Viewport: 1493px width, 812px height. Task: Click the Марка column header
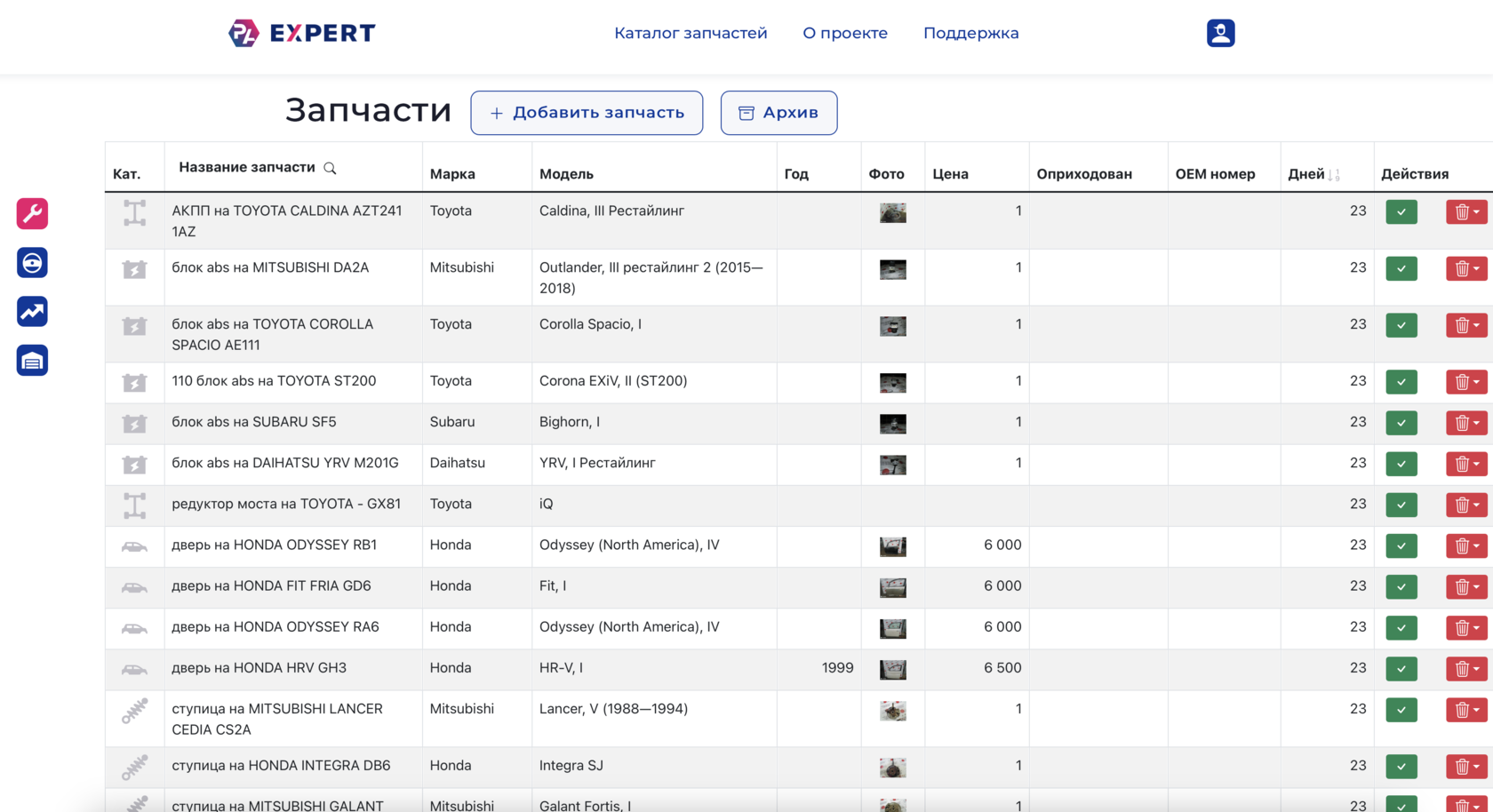click(x=452, y=174)
